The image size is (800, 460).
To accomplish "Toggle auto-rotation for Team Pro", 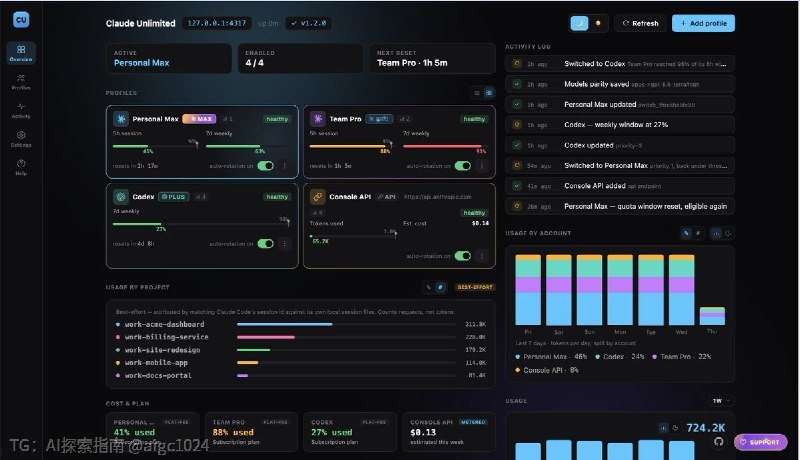I will (x=462, y=166).
